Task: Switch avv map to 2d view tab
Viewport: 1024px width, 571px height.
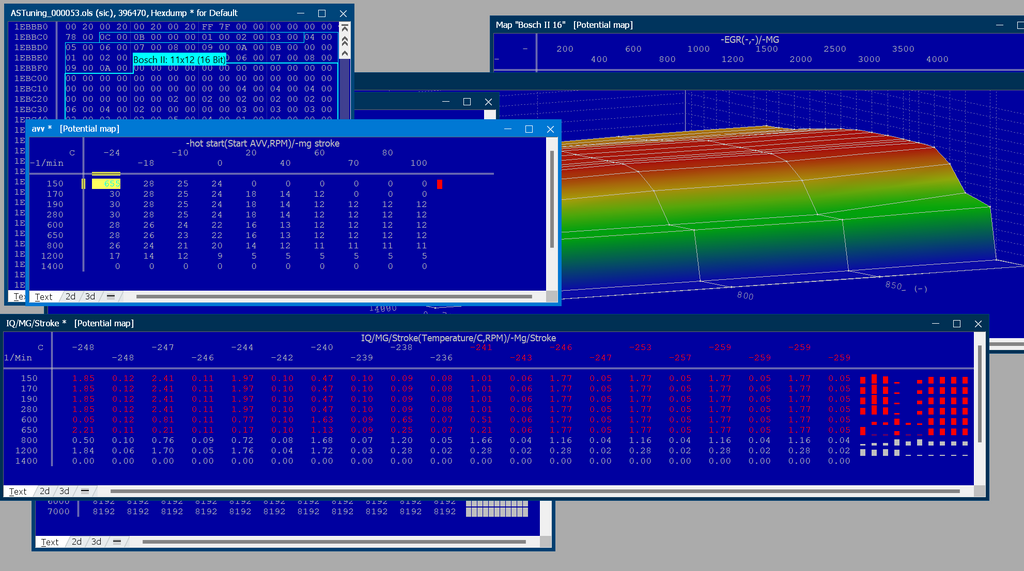Action: [x=70, y=297]
